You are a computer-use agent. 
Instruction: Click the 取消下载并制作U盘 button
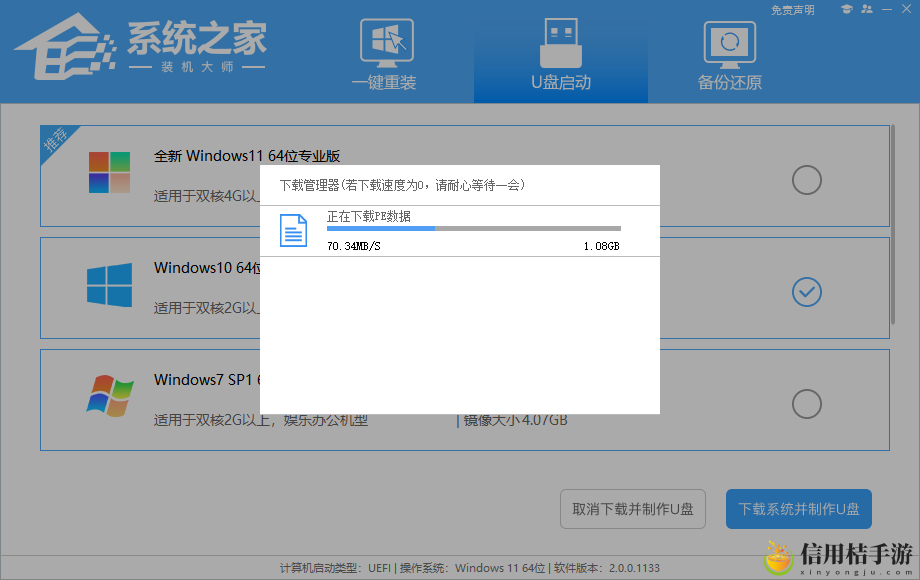[632, 509]
